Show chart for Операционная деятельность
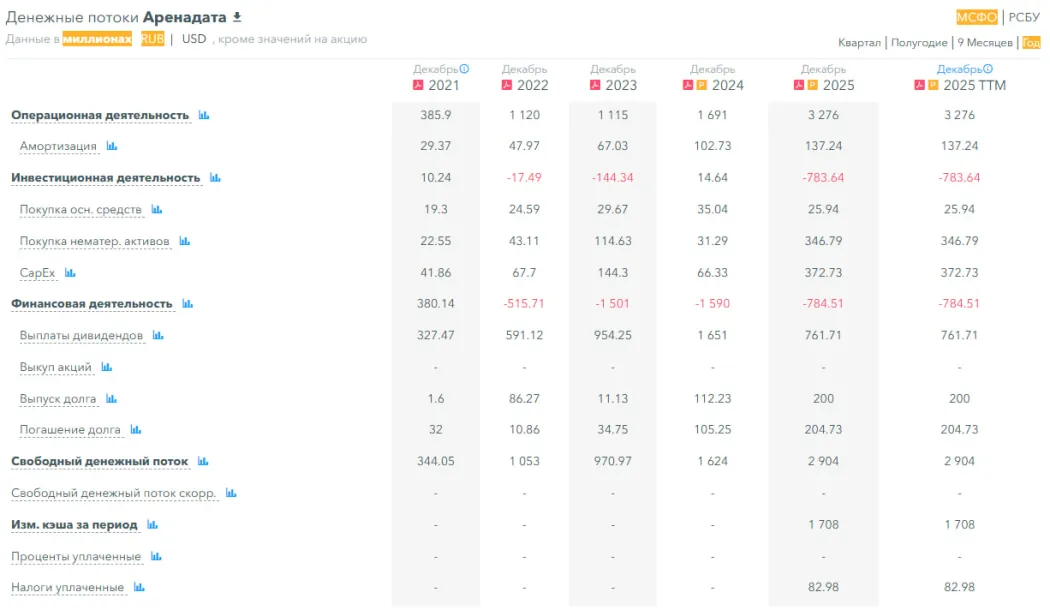1050x610 pixels. pyautogui.click(x=204, y=115)
